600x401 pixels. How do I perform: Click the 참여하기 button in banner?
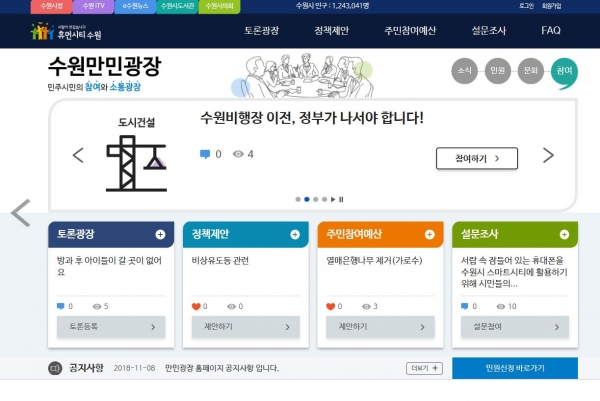point(476,158)
